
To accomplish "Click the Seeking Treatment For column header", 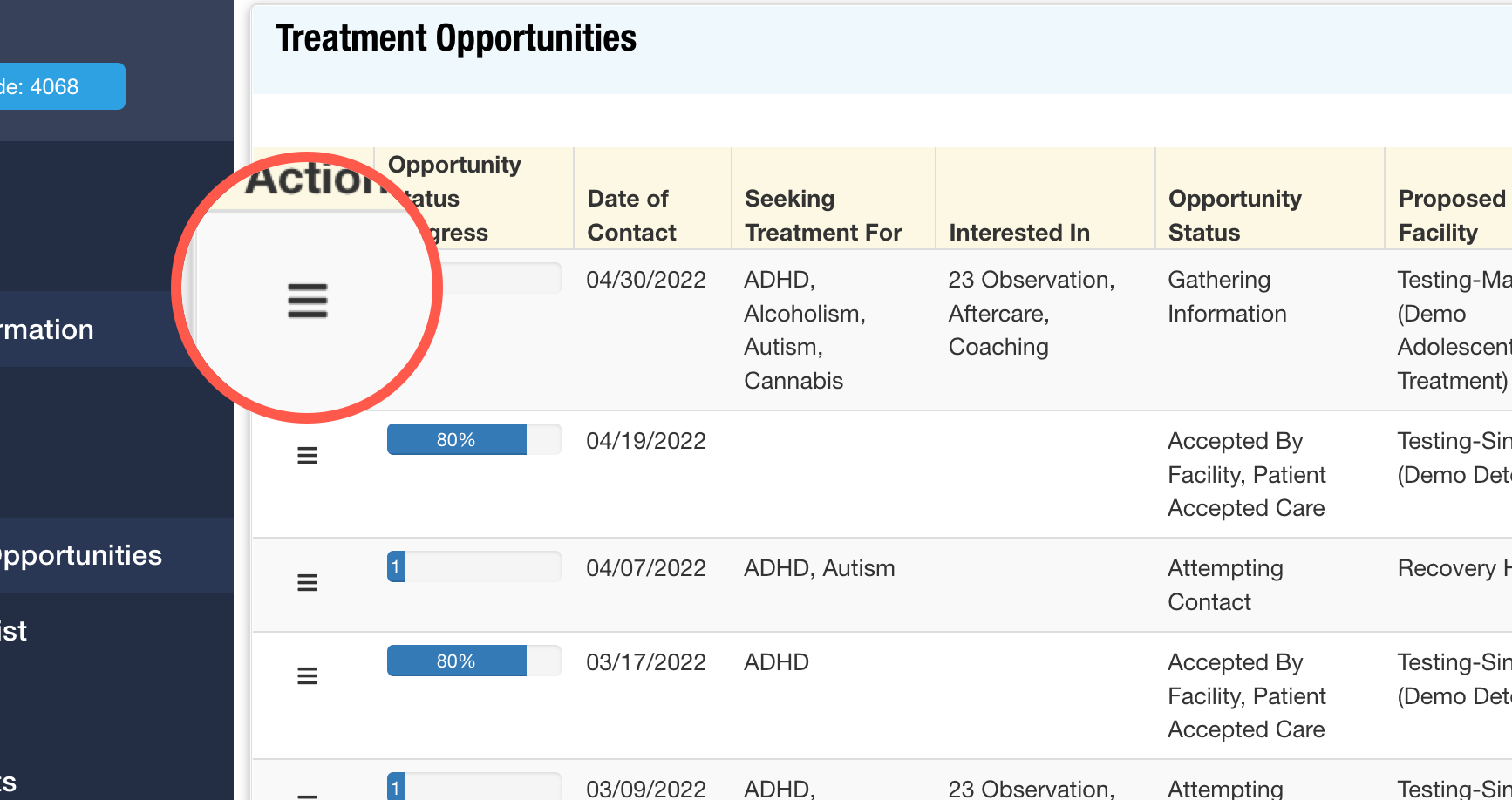I will pyautogui.click(x=823, y=214).
